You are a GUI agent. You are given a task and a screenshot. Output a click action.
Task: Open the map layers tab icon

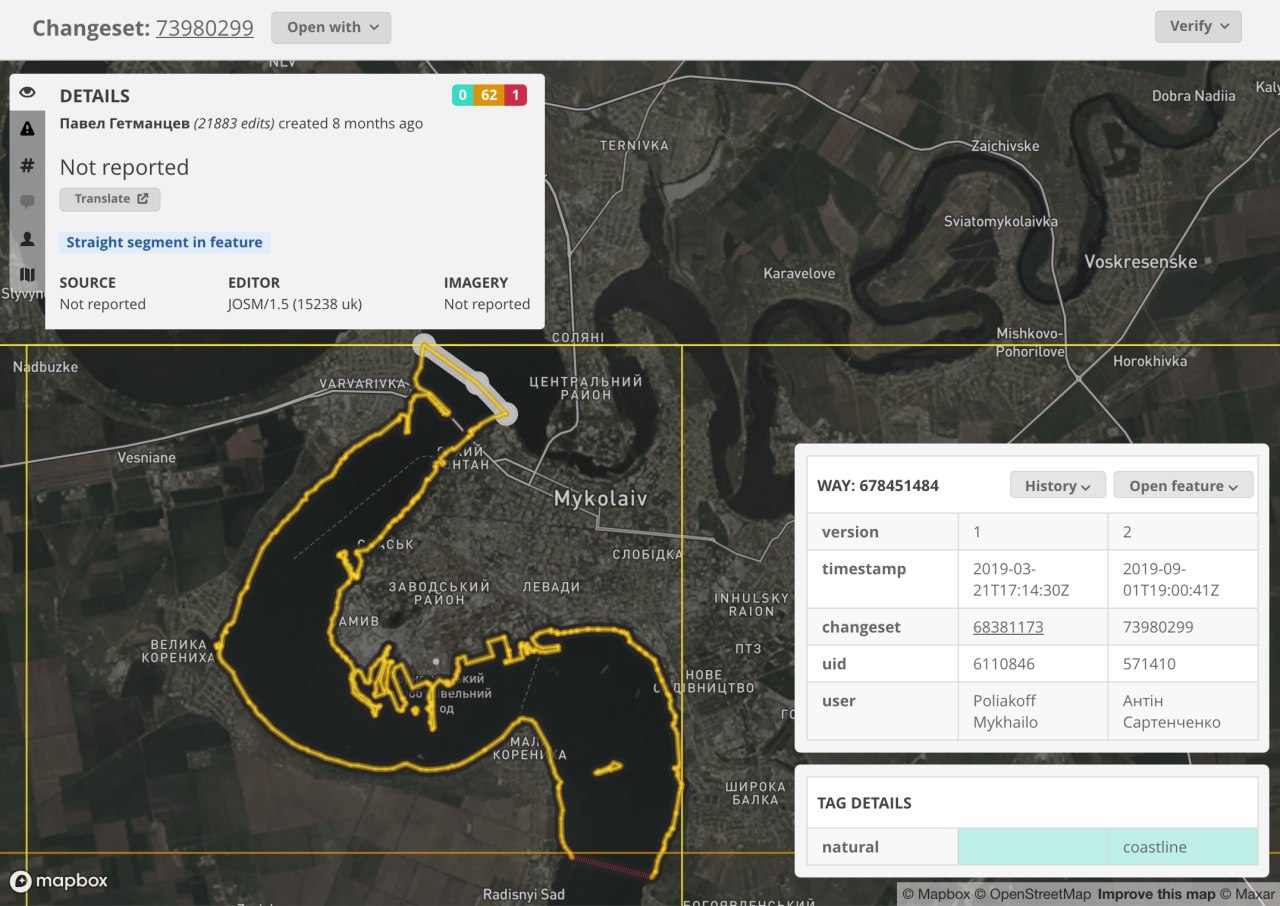(27, 274)
